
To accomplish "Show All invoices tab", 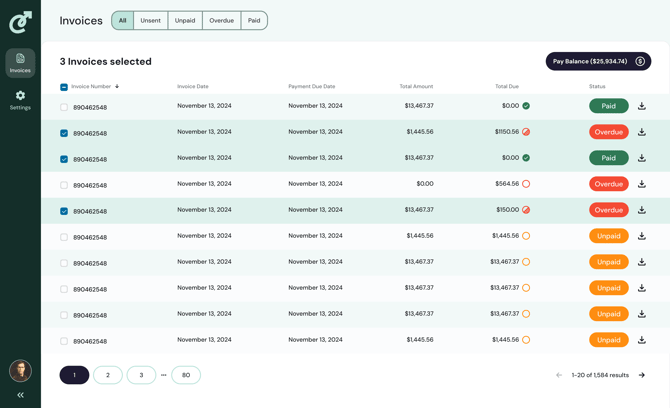I will click(x=123, y=21).
